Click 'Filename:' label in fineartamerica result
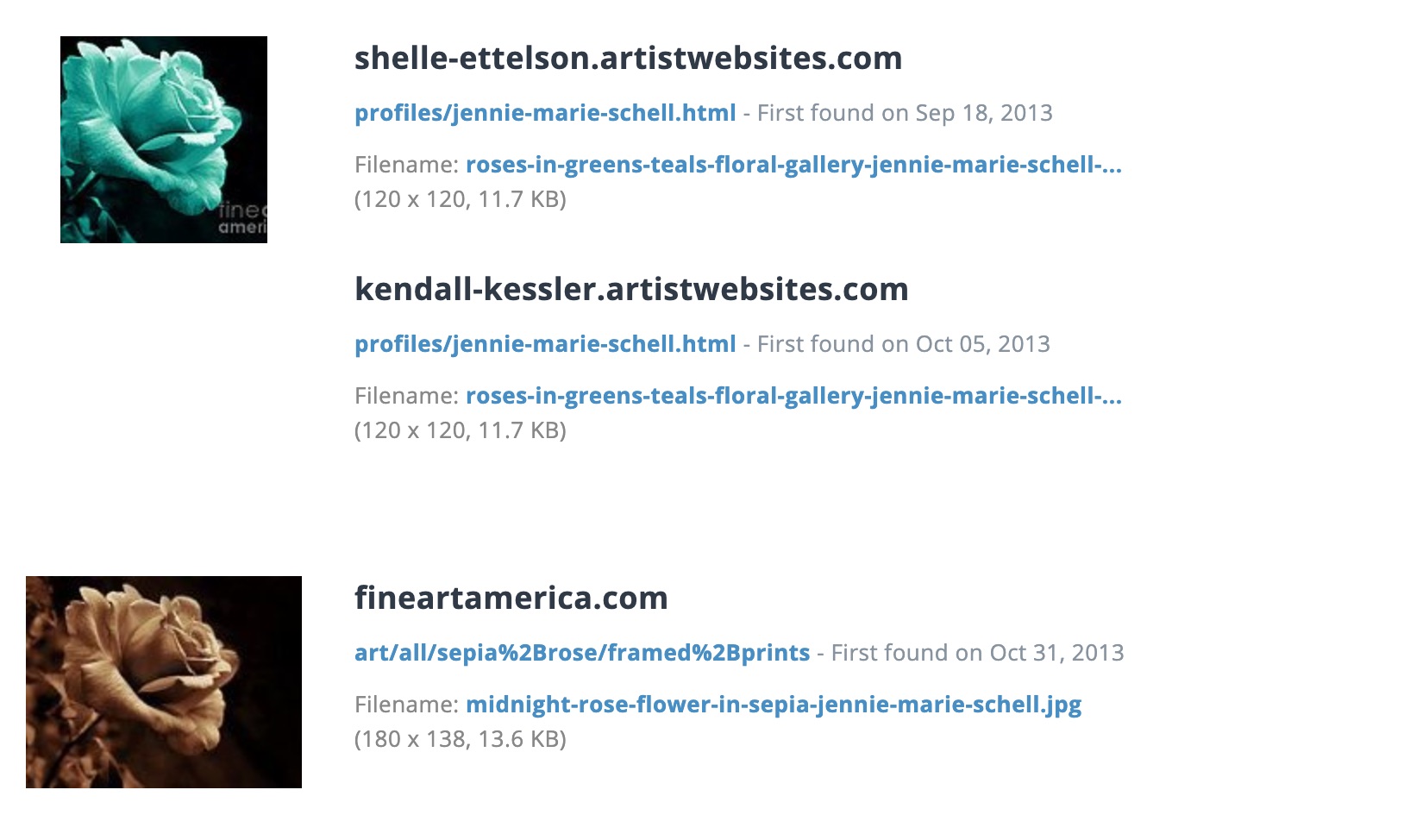Viewport: 1404px width, 840px height. [x=406, y=705]
